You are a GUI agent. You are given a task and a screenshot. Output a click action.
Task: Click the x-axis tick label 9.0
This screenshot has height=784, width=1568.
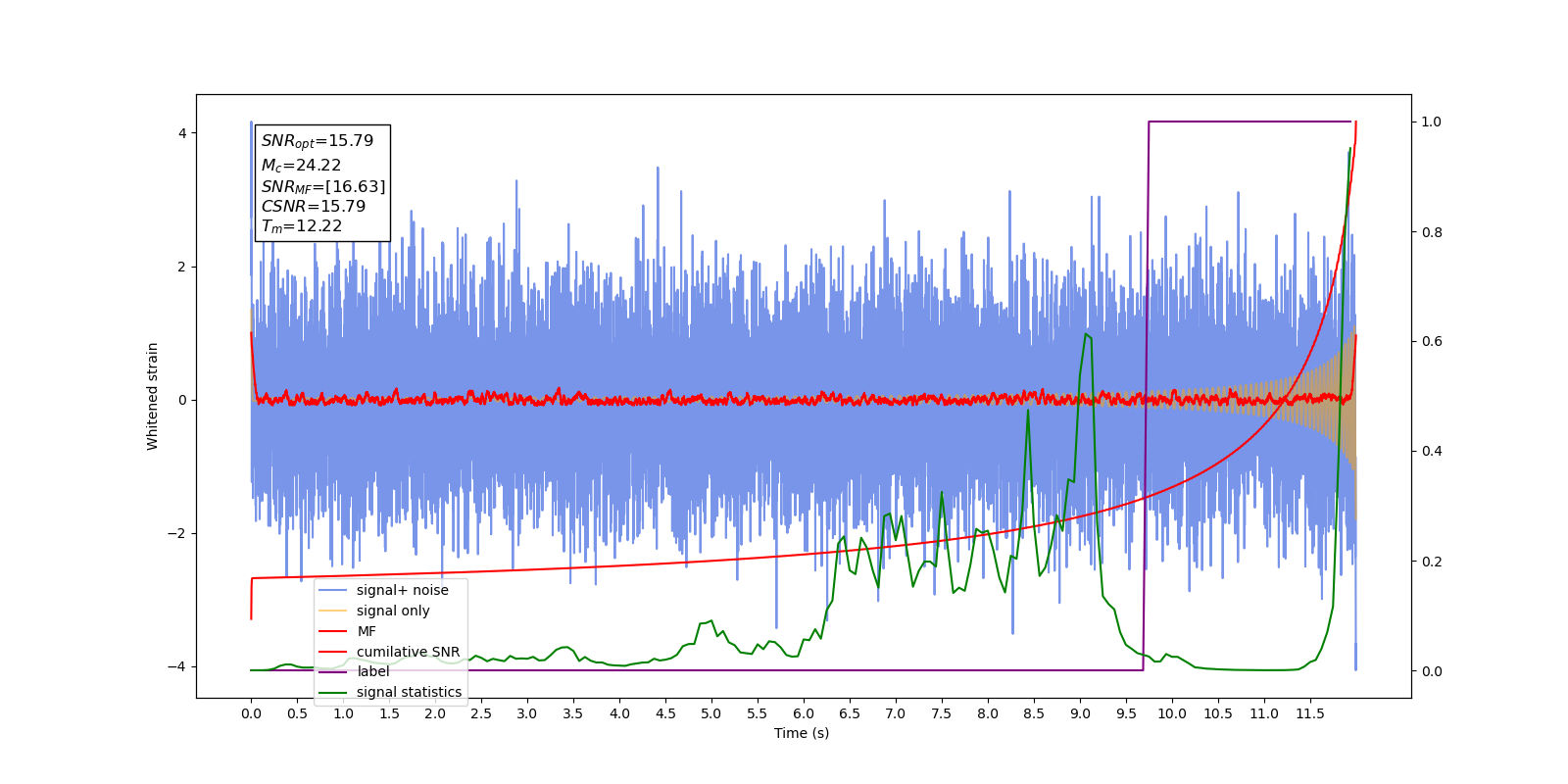click(x=1080, y=713)
